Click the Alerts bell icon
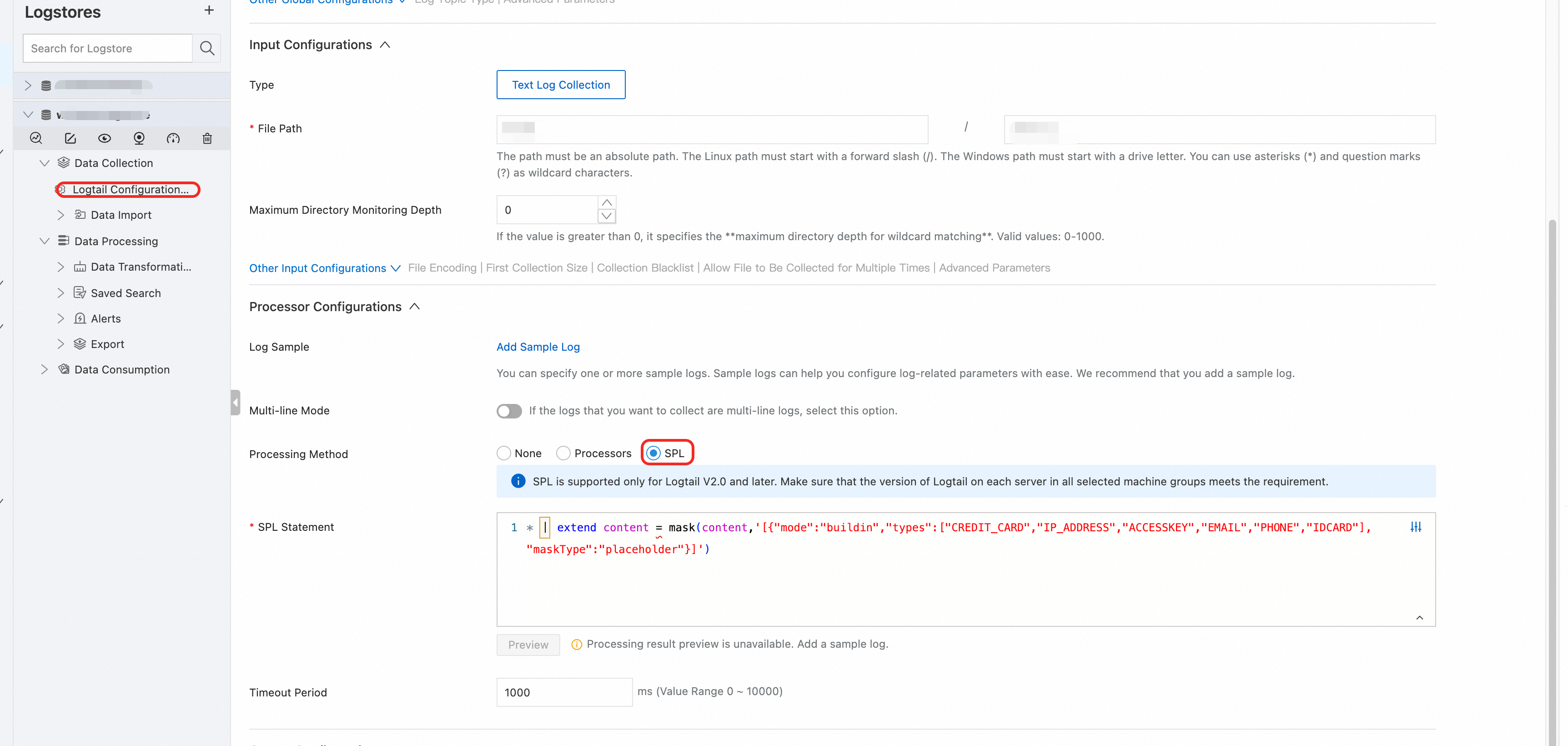The image size is (1568, 746). [80, 318]
